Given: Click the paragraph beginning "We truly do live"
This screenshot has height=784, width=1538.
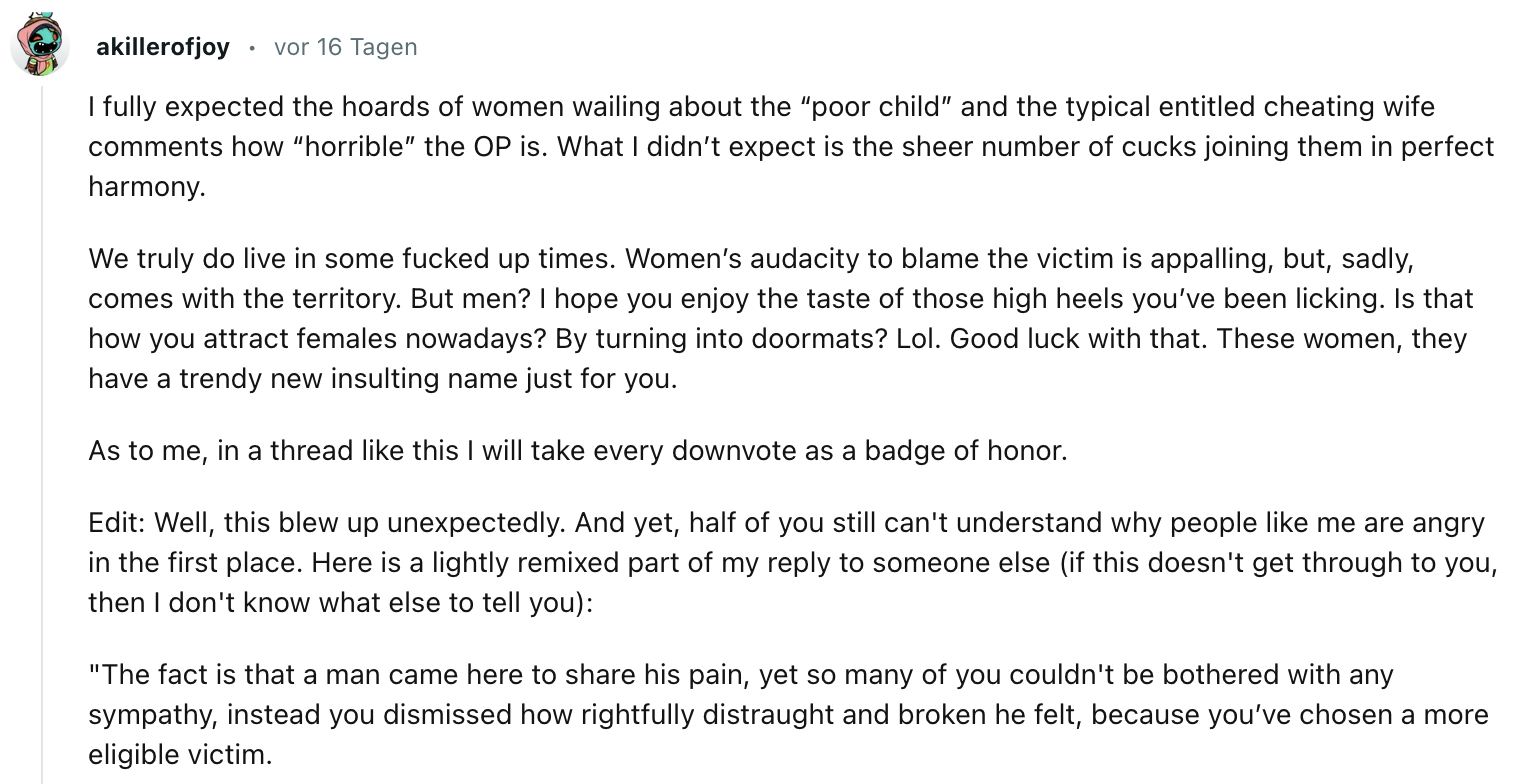Looking at the screenshot, I should click(x=781, y=319).
